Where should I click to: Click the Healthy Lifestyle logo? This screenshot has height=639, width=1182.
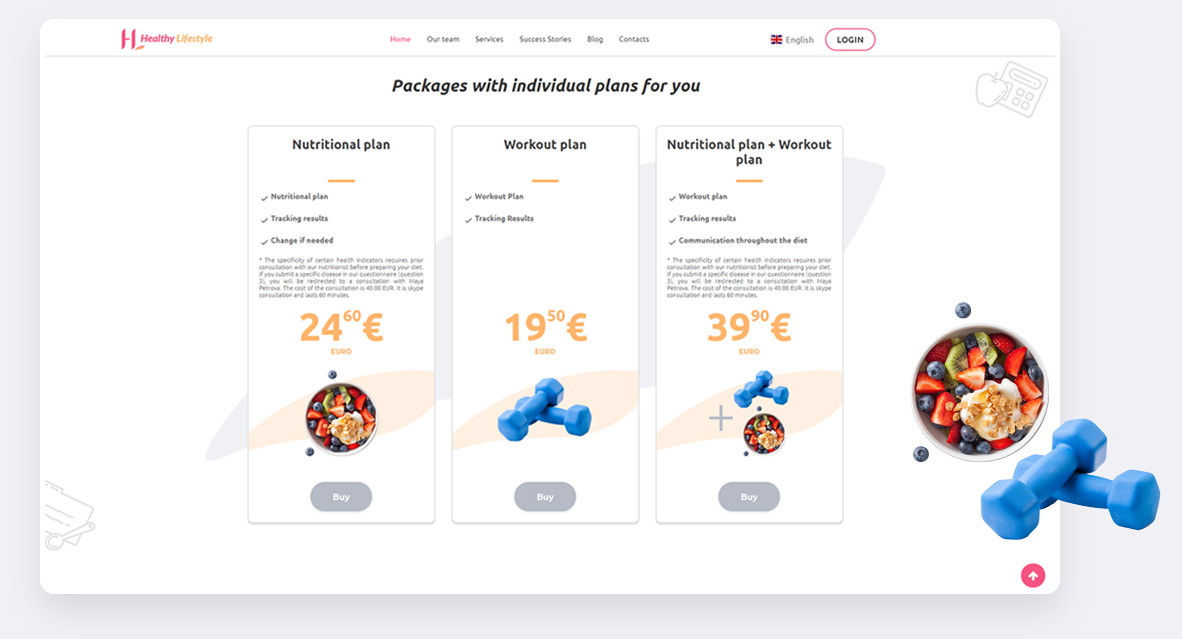(x=166, y=39)
